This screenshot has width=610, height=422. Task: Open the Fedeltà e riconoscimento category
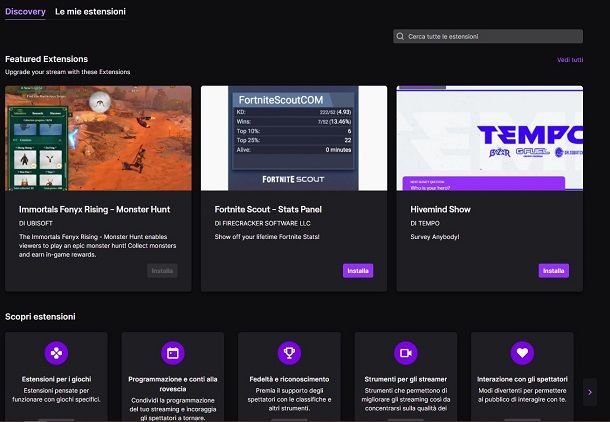[x=289, y=376]
